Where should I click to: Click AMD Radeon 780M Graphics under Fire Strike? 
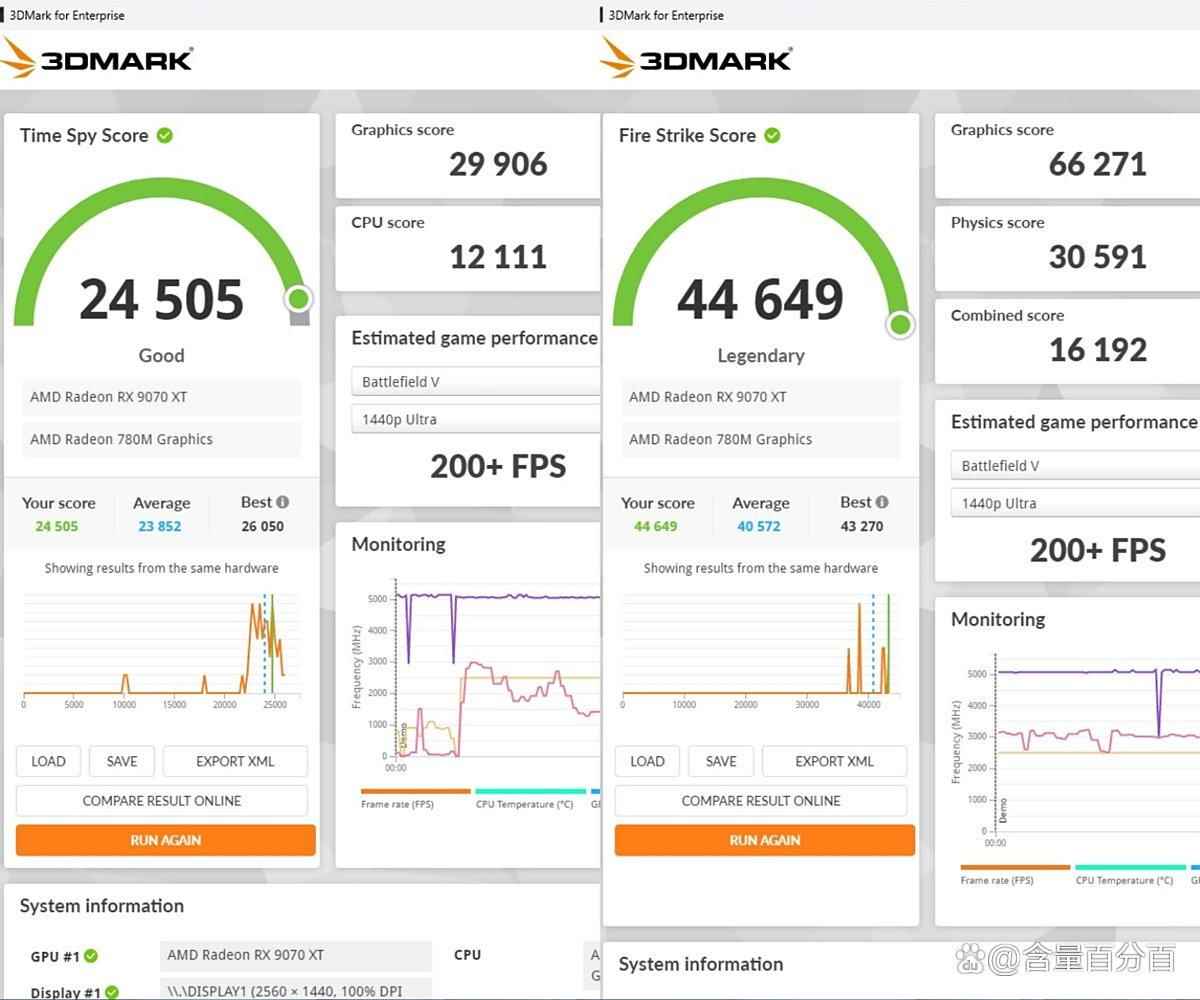[x=760, y=439]
